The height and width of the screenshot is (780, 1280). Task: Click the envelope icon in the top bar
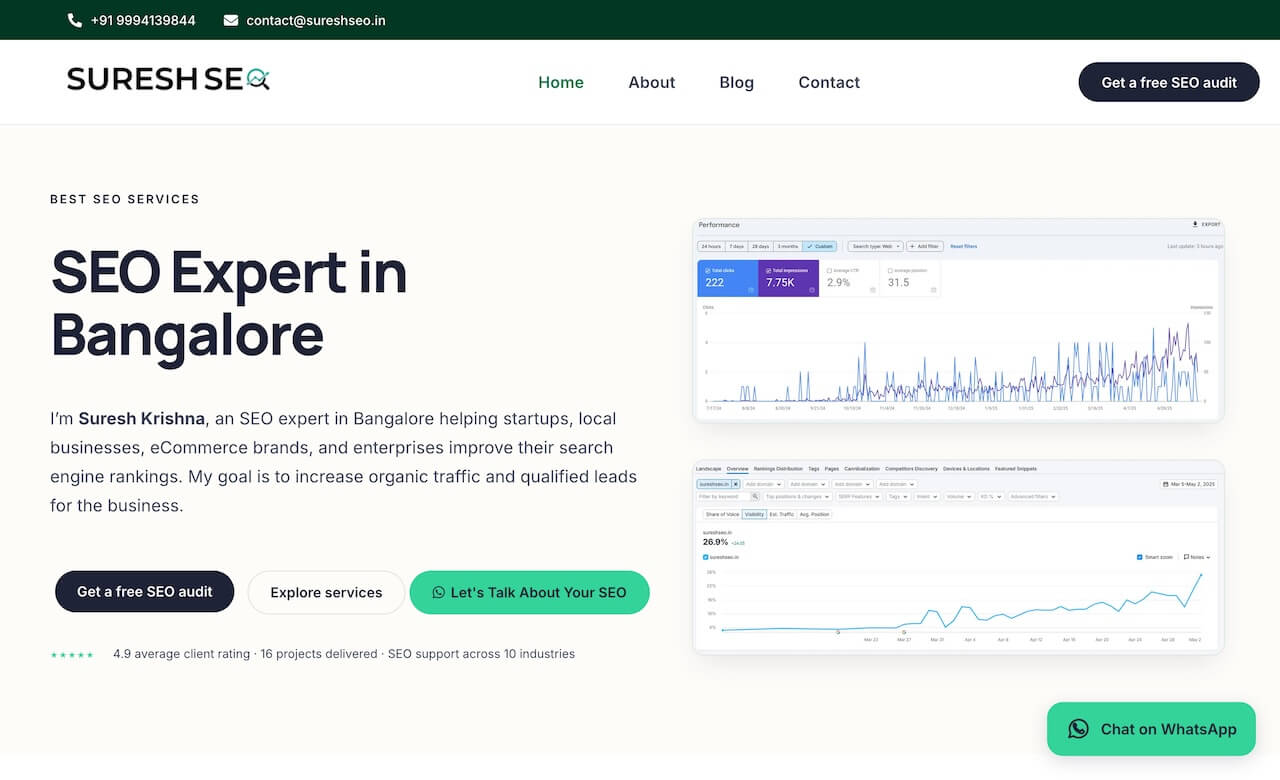click(231, 20)
